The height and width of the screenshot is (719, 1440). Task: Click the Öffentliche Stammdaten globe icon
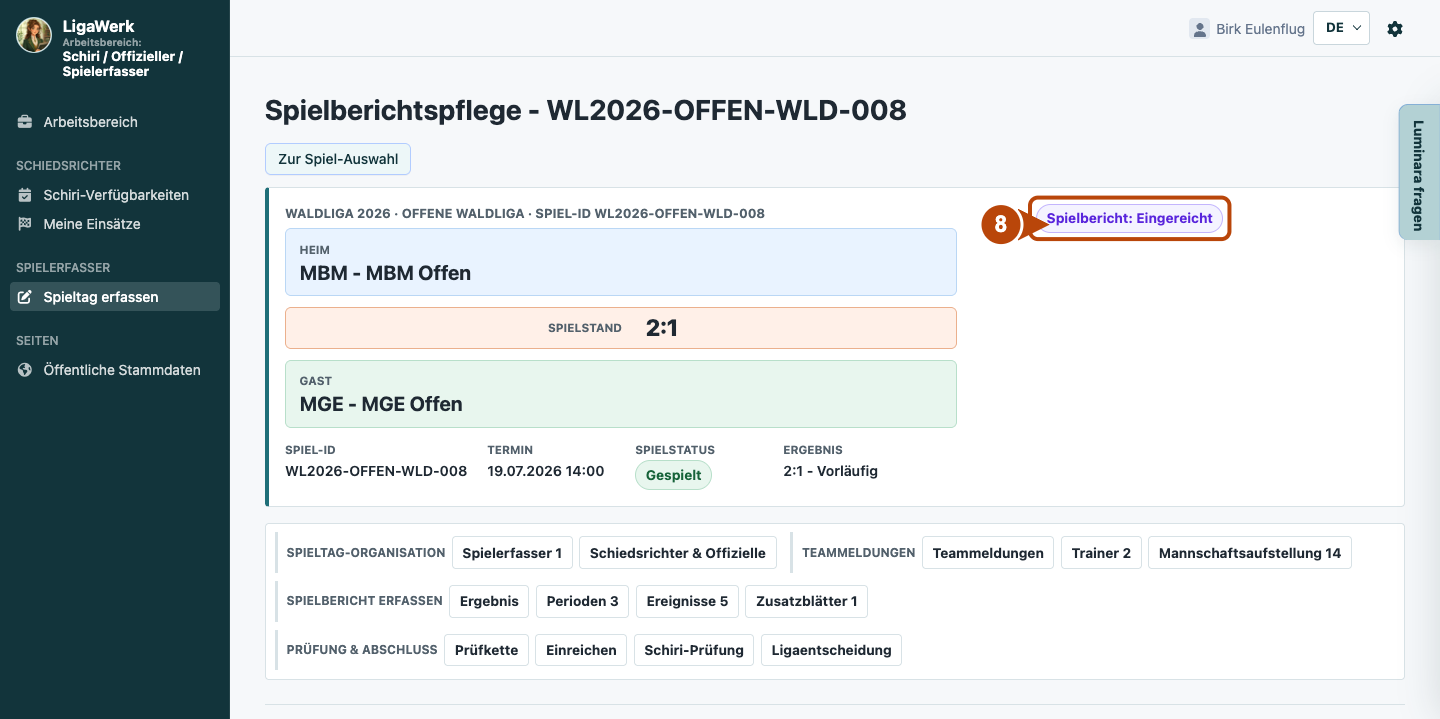pos(25,370)
